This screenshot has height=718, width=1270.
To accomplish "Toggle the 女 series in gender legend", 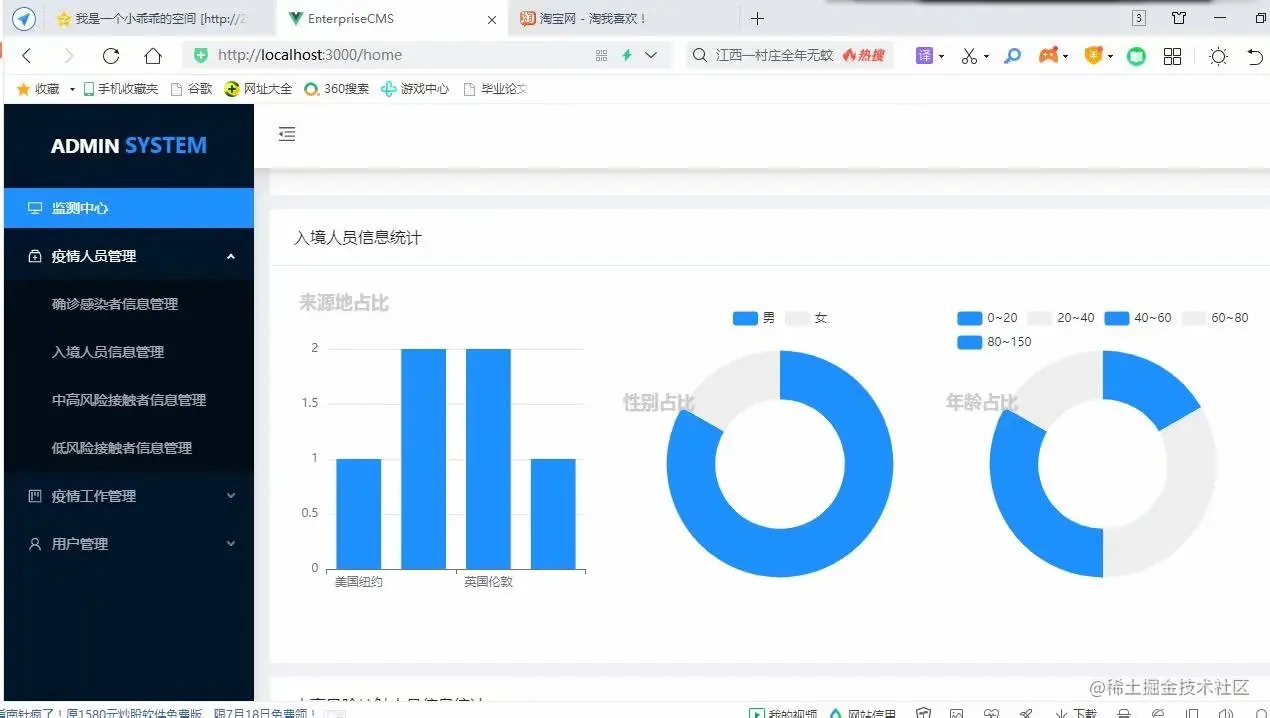I will point(807,318).
